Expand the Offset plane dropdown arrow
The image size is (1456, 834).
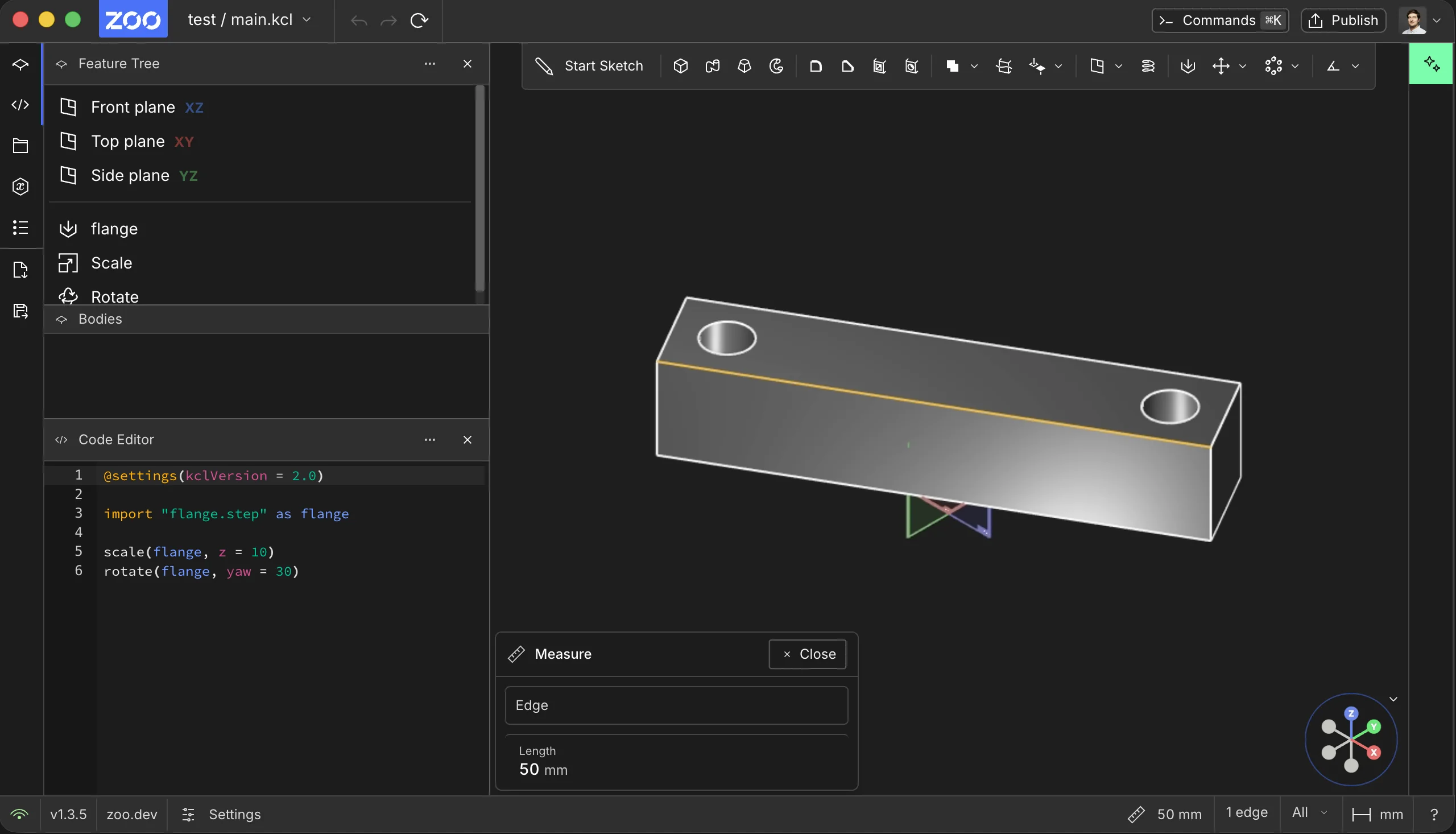[1119, 66]
